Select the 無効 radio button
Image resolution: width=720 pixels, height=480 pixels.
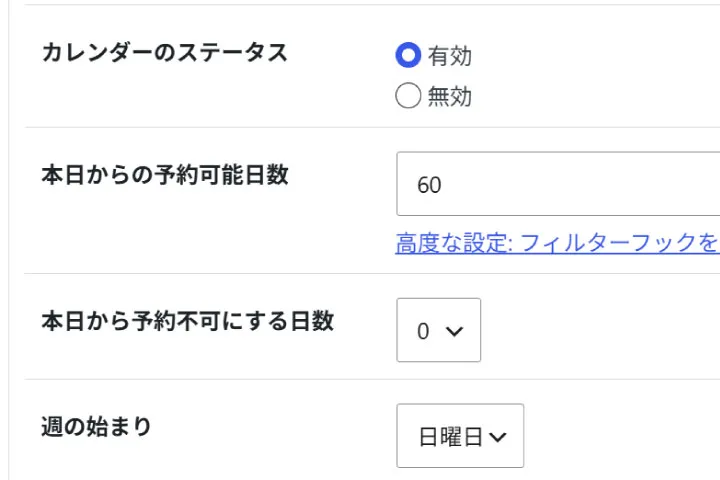coord(408,96)
